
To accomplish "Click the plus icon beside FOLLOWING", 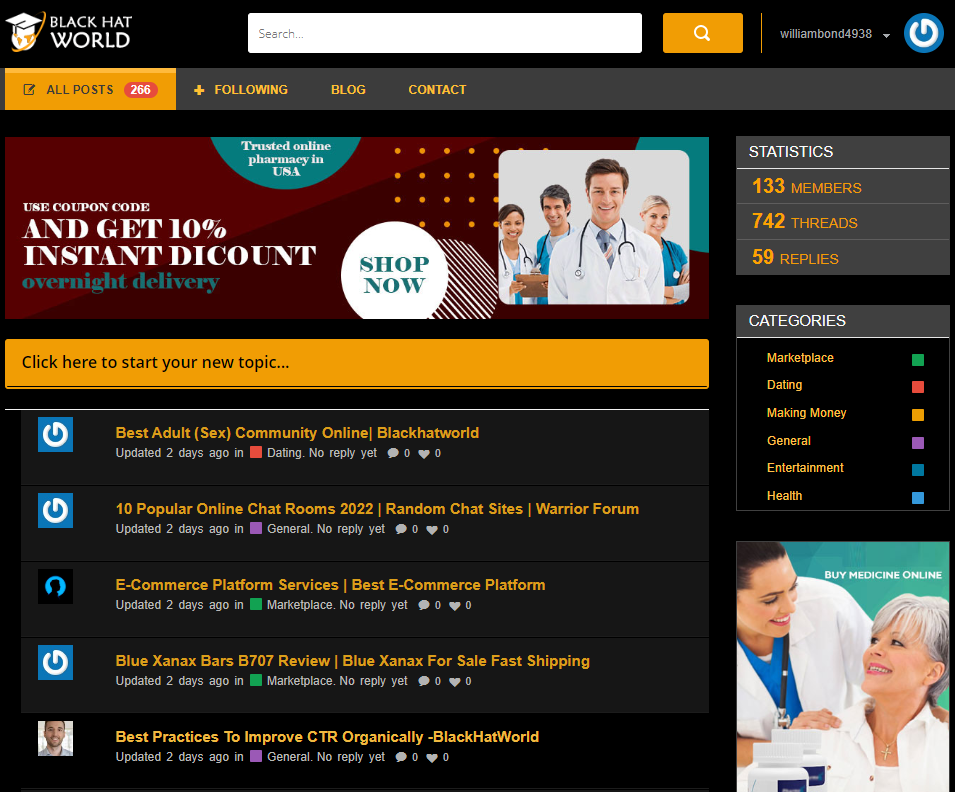I will 199,90.
